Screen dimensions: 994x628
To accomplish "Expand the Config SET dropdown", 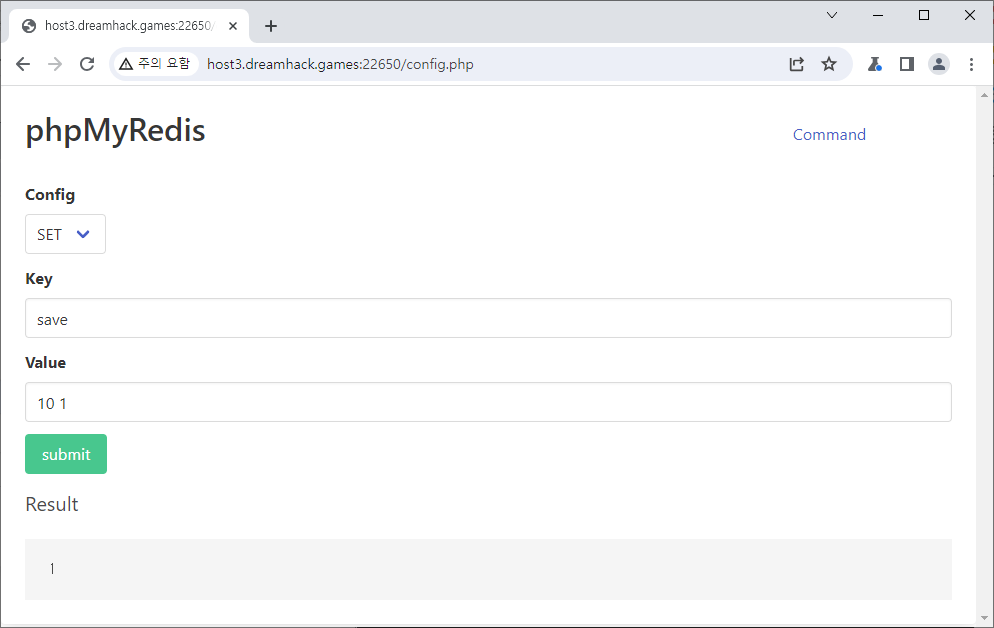I will point(65,234).
